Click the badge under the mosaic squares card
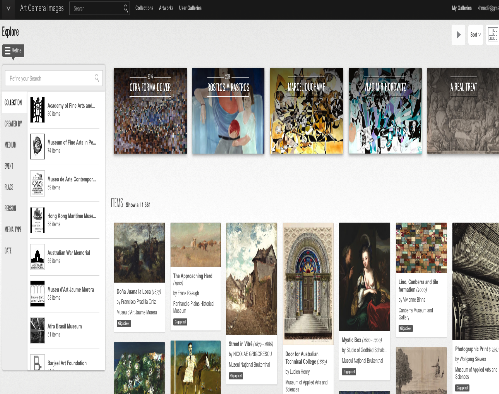The image size is (499, 394). point(406,328)
